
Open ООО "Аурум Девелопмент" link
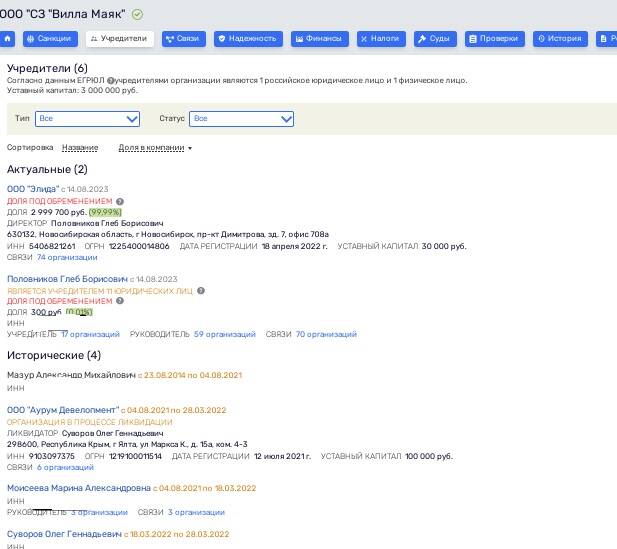(64, 410)
